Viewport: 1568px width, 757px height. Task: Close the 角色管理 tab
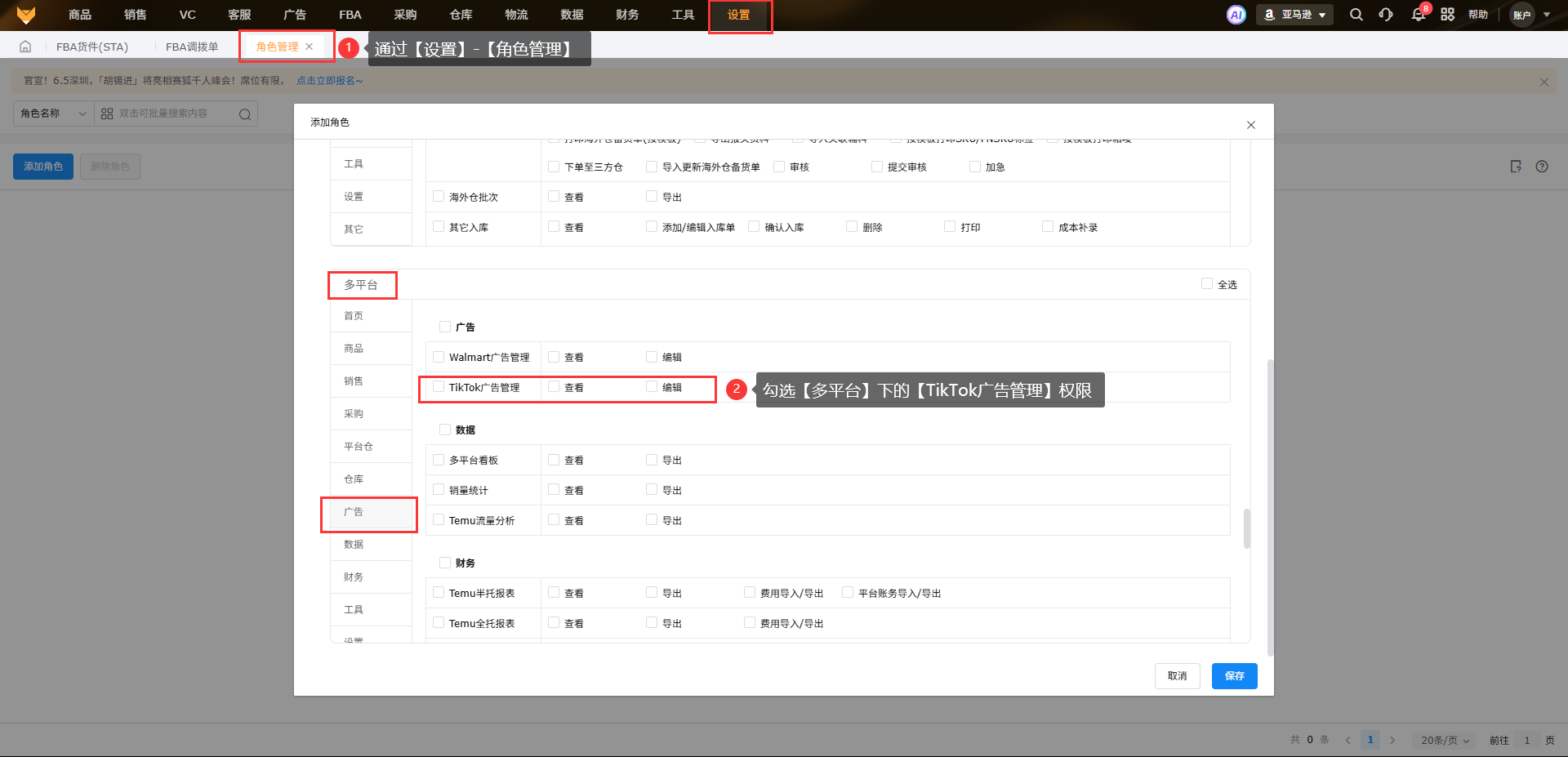tap(310, 47)
